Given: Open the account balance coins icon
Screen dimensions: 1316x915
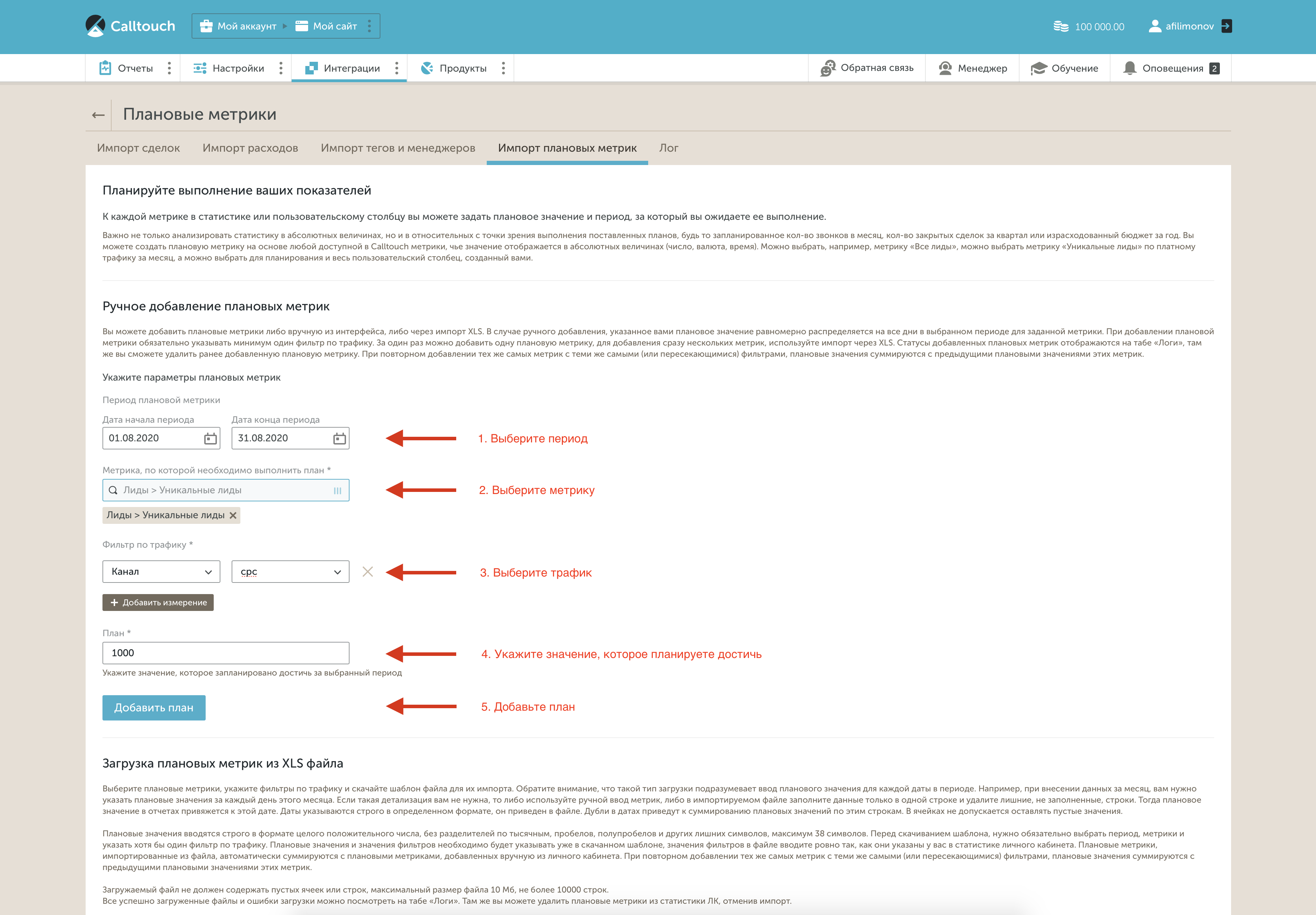Looking at the screenshot, I should pyautogui.click(x=1061, y=26).
